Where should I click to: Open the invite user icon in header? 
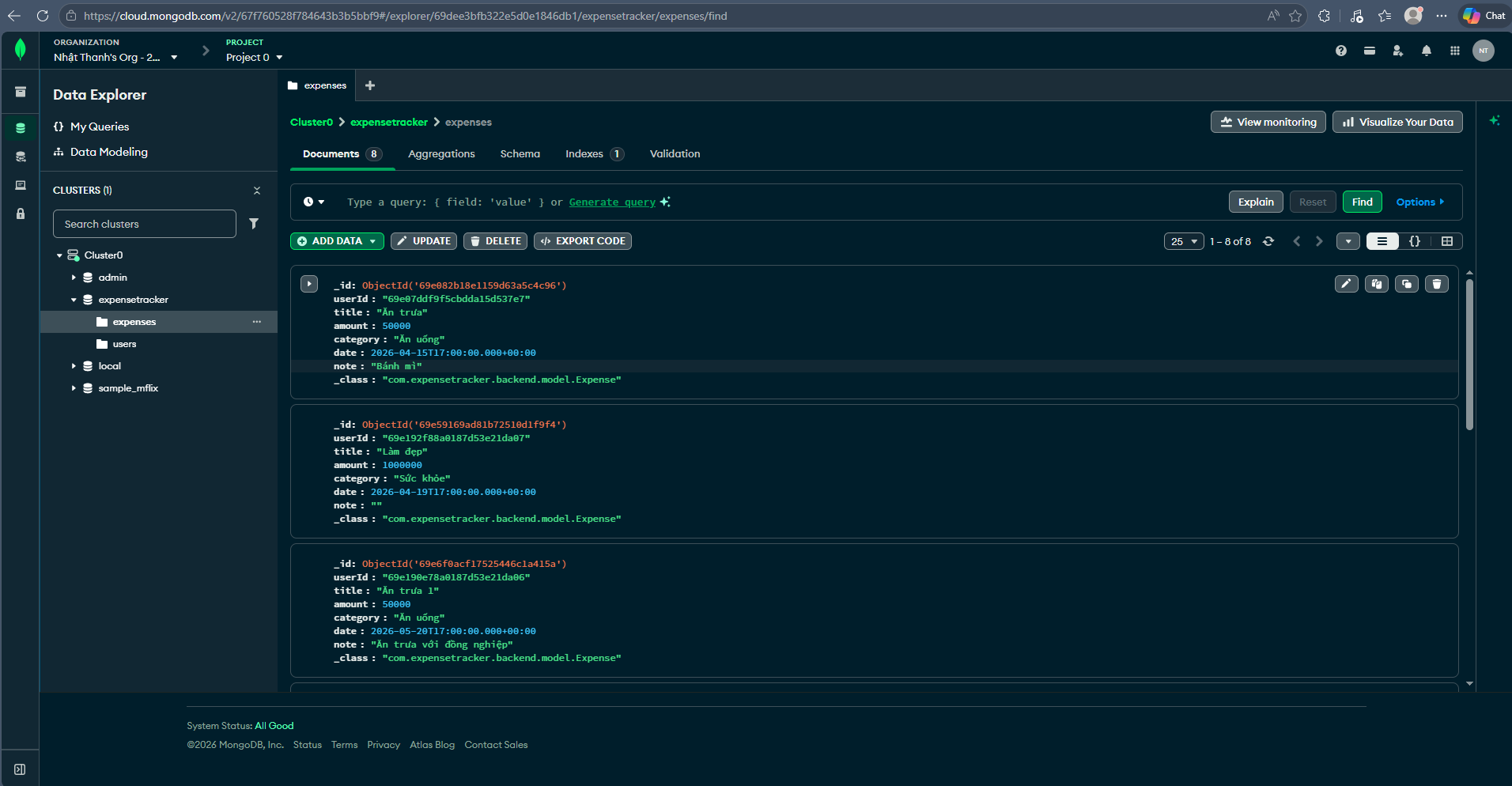1398,51
